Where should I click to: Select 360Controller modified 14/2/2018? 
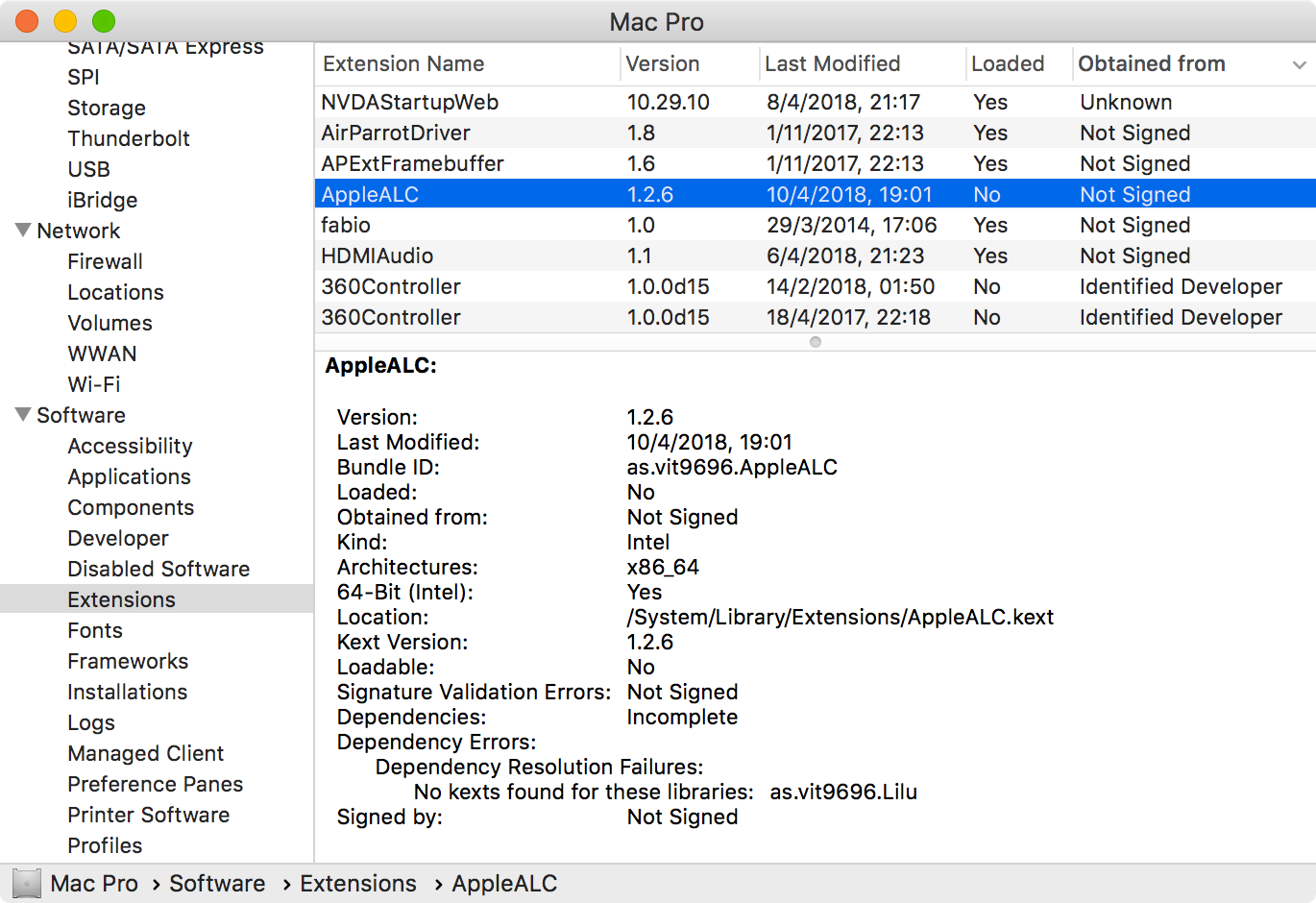pos(815,286)
